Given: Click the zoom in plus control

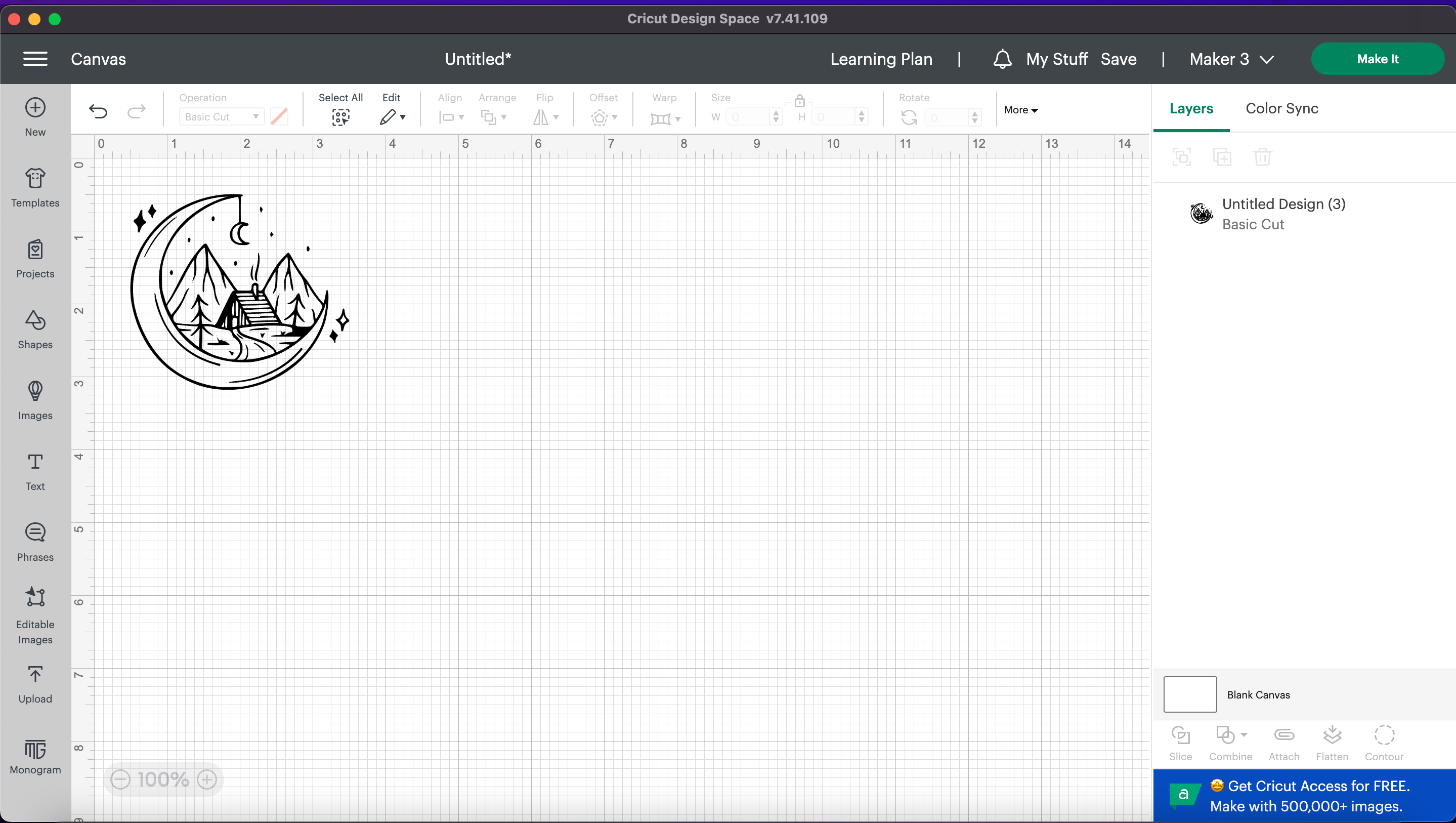Looking at the screenshot, I should (206, 779).
